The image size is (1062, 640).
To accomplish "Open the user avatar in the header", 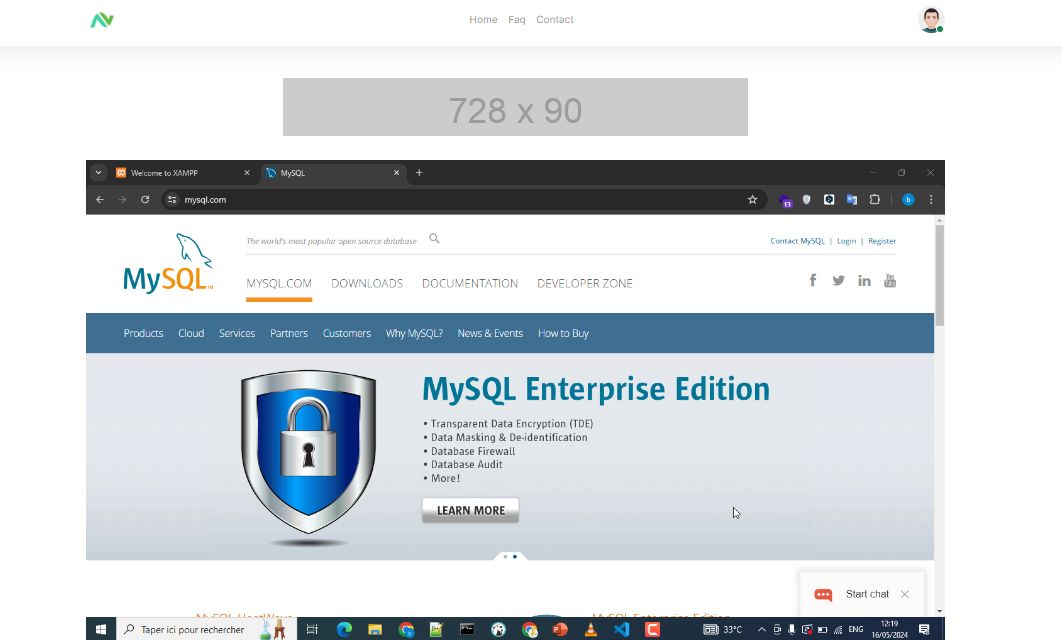I will pos(931,20).
